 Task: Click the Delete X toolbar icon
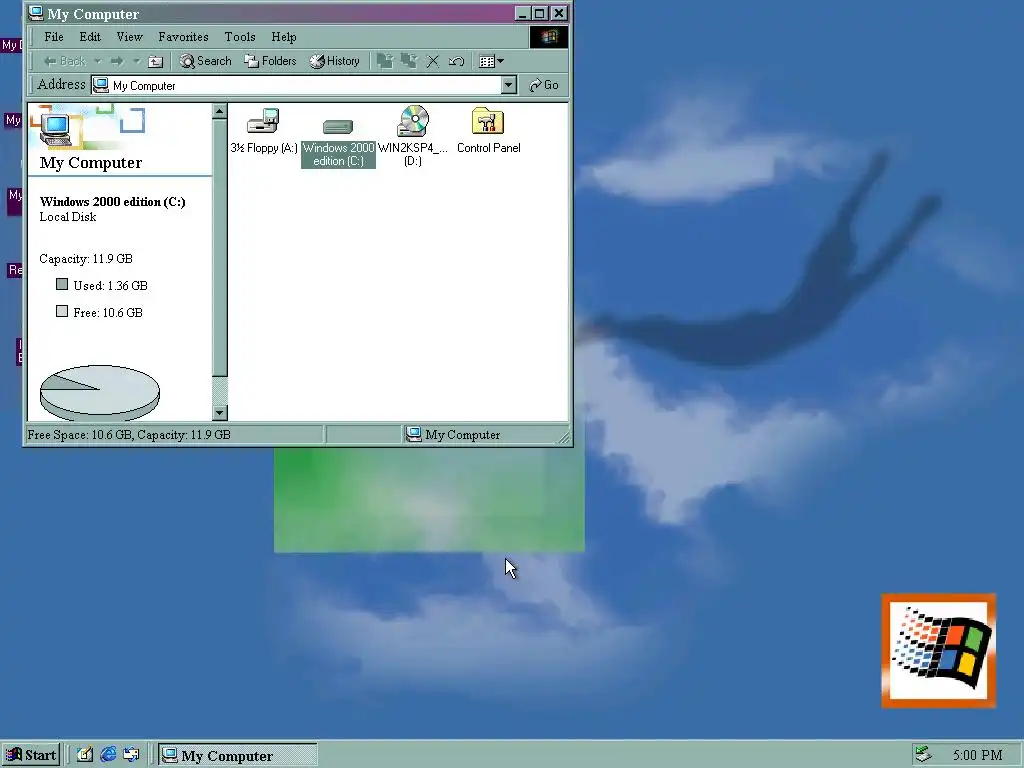pos(432,61)
